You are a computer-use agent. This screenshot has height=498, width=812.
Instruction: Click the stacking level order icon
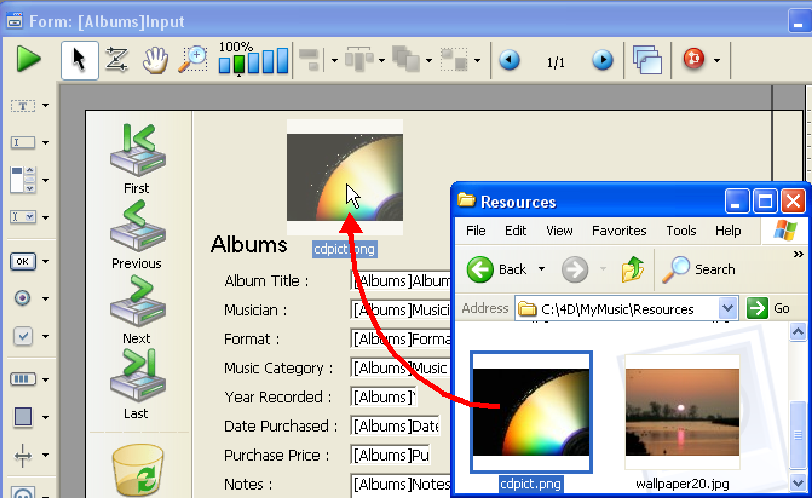coord(406,59)
